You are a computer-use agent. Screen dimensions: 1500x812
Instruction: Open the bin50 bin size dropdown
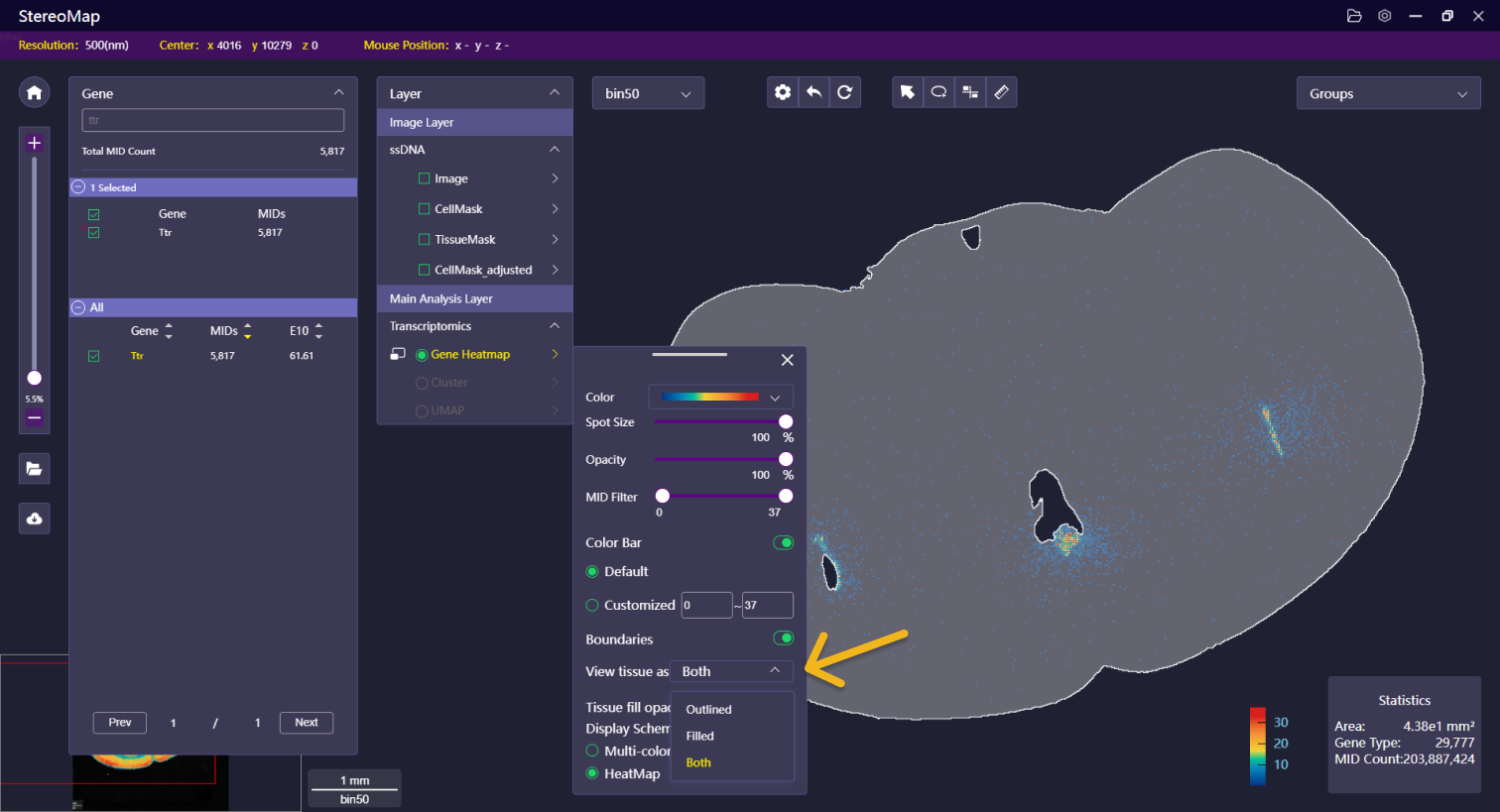[x=648, y=93]
